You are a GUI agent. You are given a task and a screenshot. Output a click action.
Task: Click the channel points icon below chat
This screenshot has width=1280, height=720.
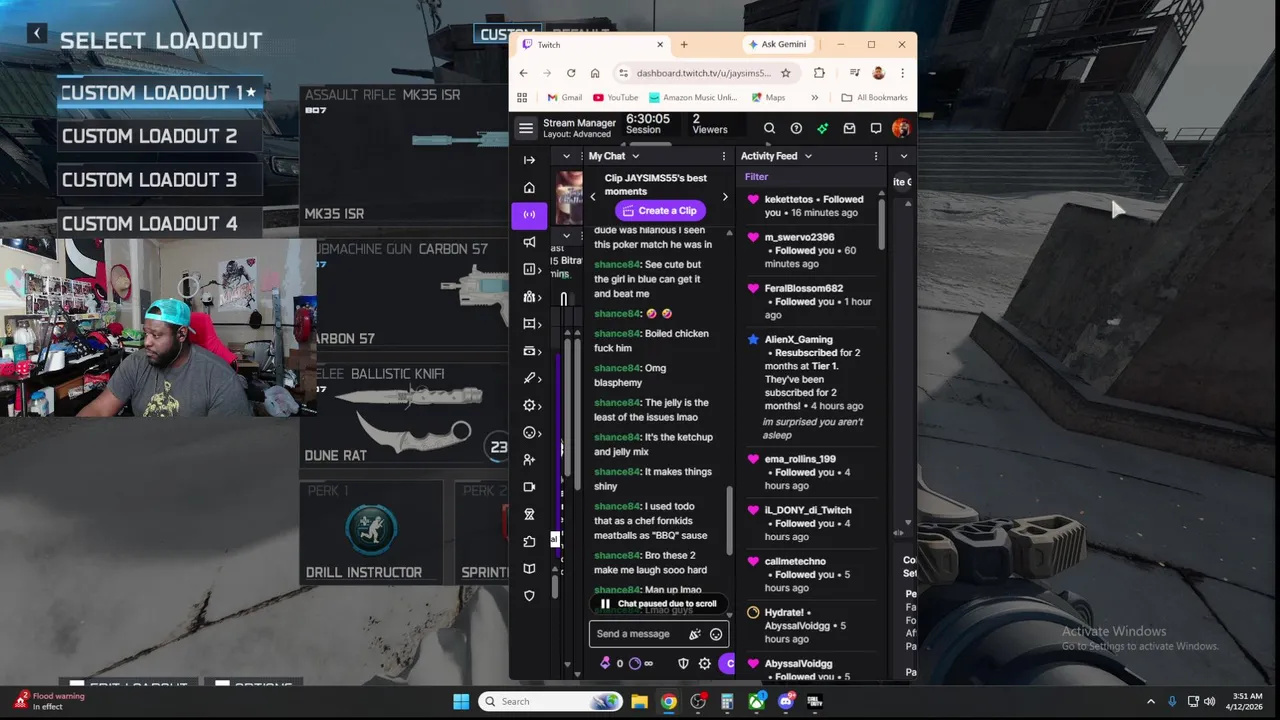[634, 663]
